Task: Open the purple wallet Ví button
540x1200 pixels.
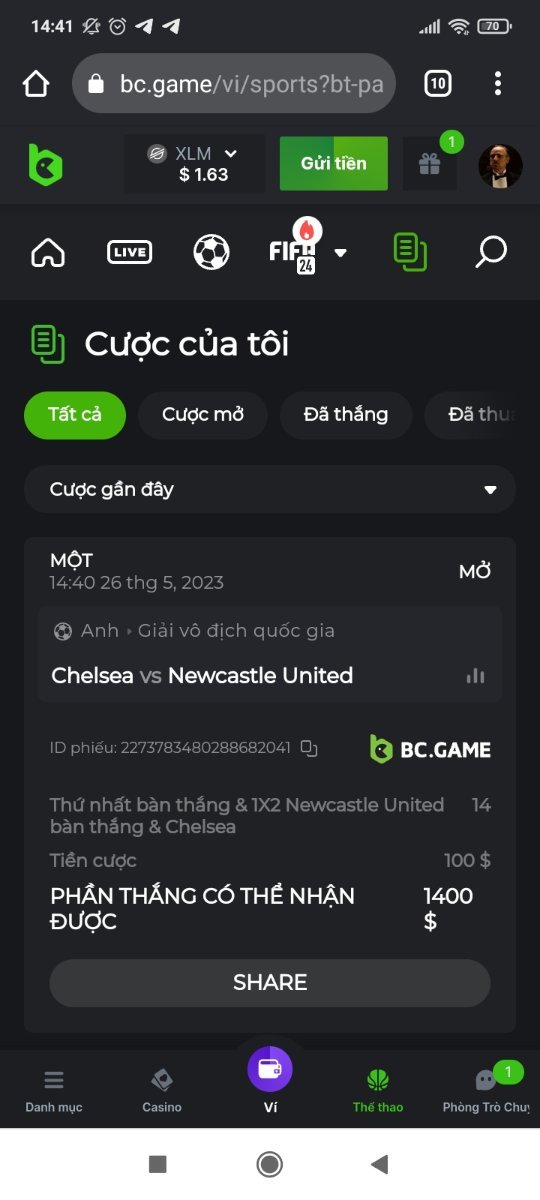Action: click(x=270, y=1069)
